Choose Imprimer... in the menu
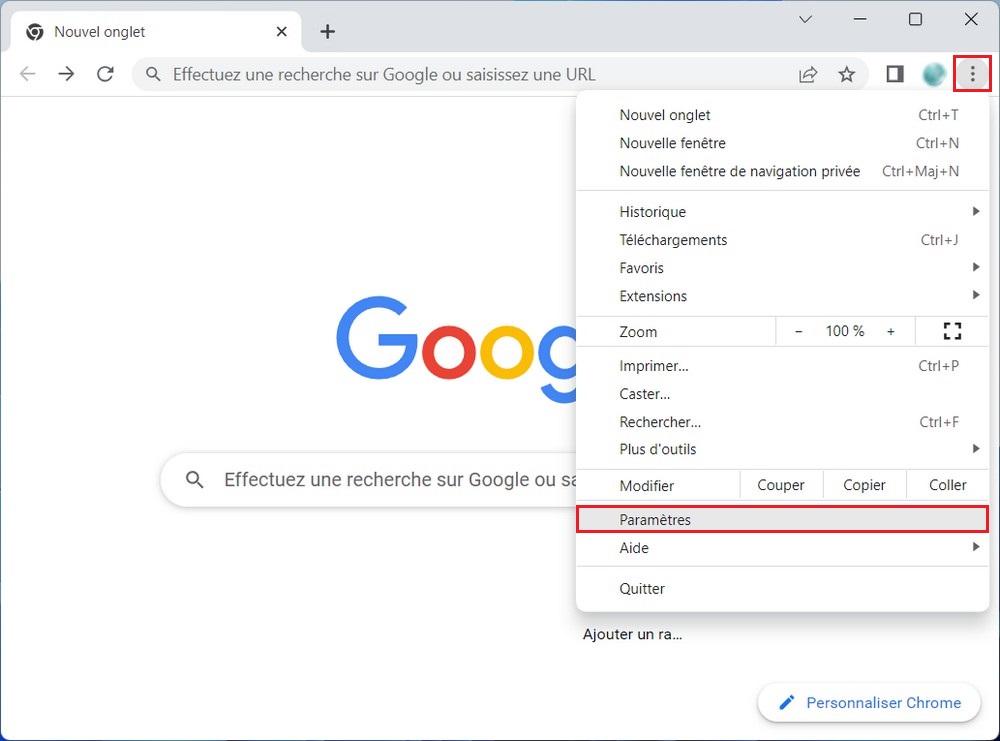 783,366
